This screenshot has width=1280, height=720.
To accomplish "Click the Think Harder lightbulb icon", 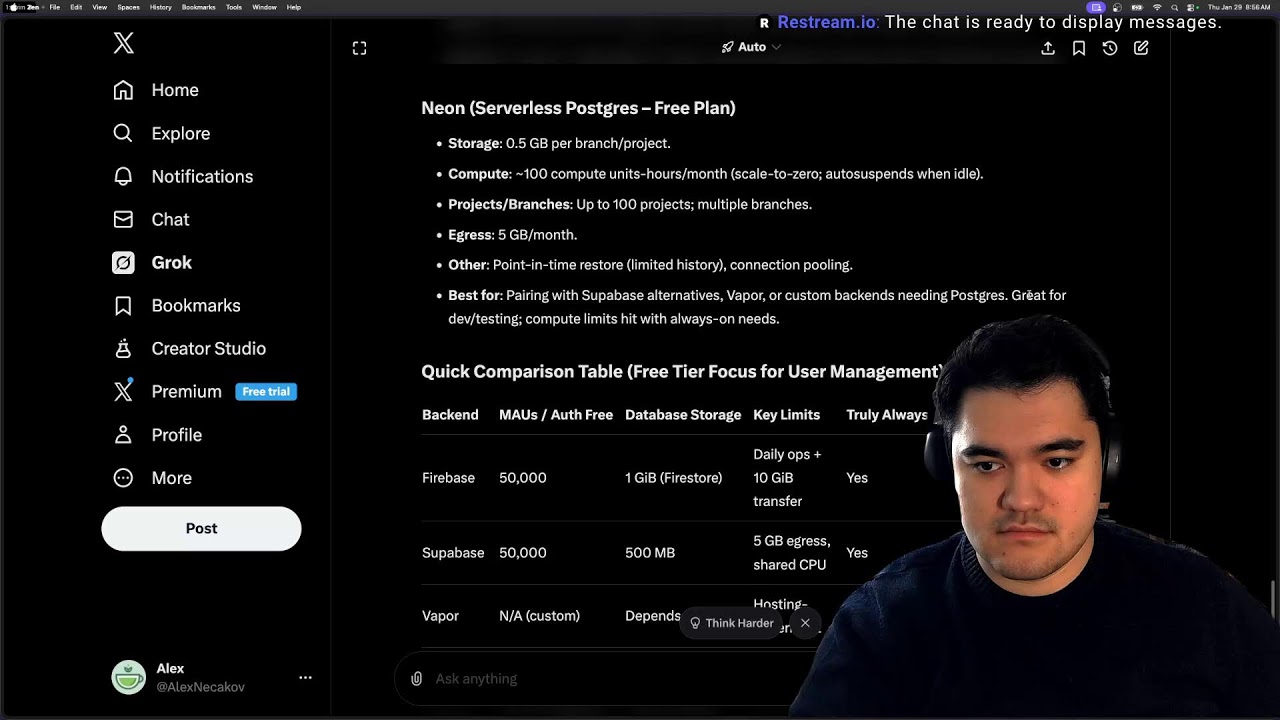I will point(695,623).
